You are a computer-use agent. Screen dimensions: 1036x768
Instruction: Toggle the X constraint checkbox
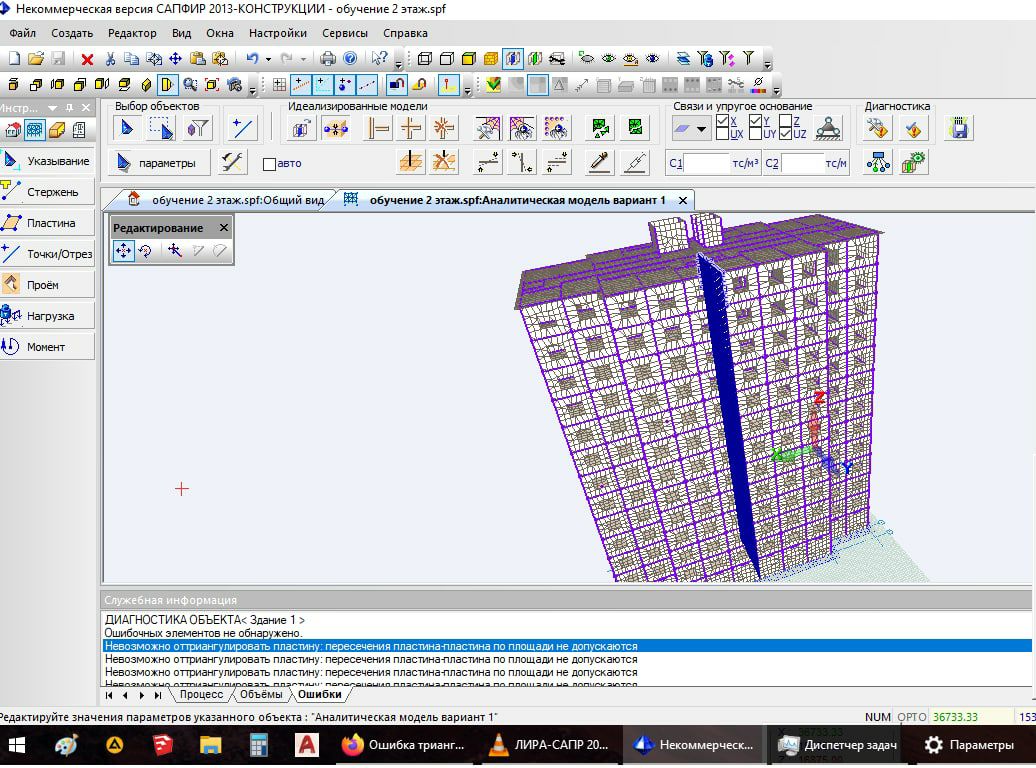click(722, 121)
